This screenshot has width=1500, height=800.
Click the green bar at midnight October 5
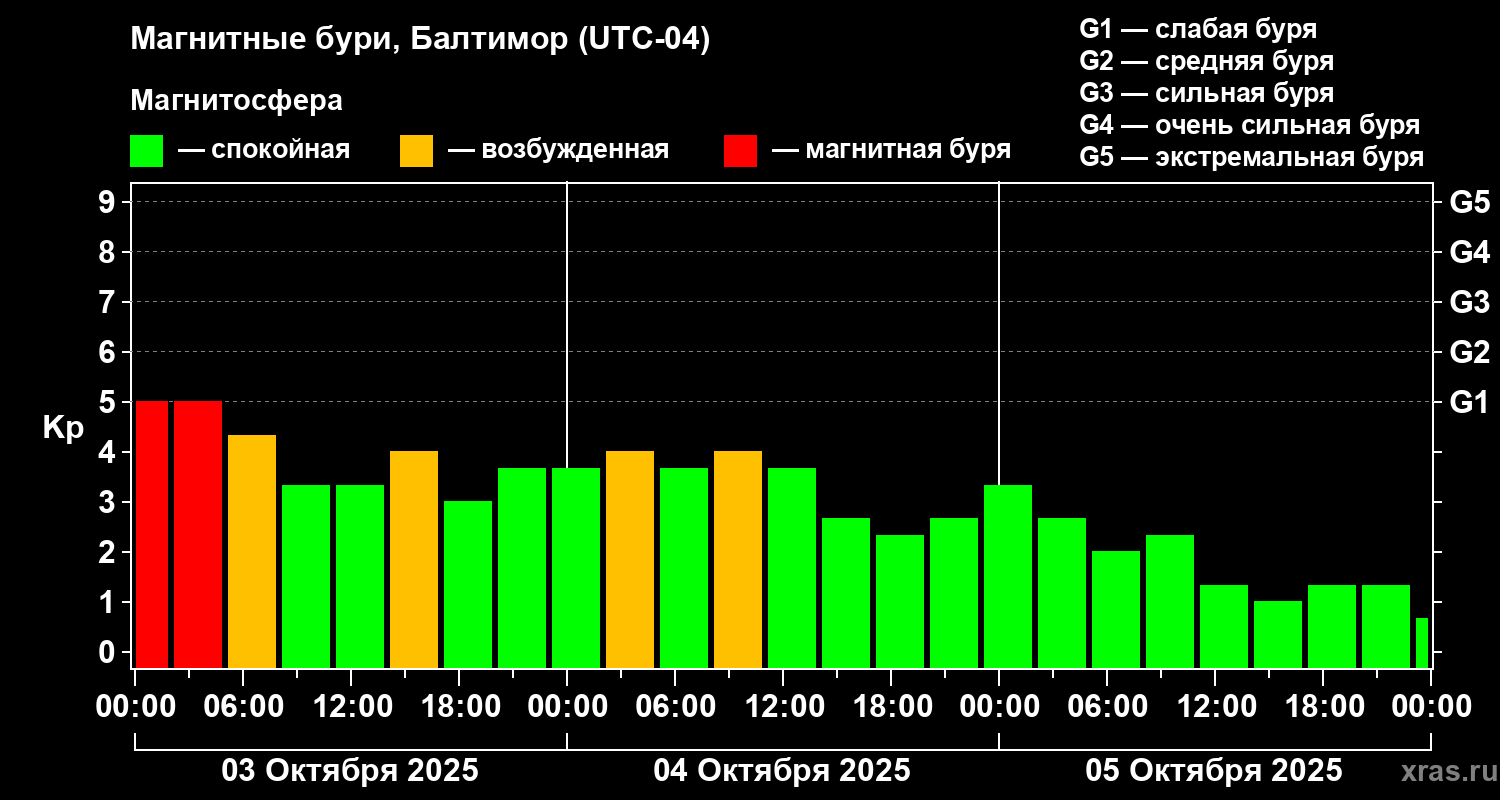point(1008,576)
